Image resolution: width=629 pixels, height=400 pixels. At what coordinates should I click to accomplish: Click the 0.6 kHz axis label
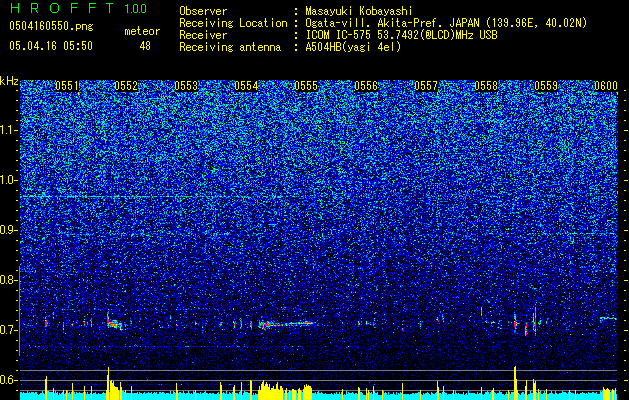9,380
